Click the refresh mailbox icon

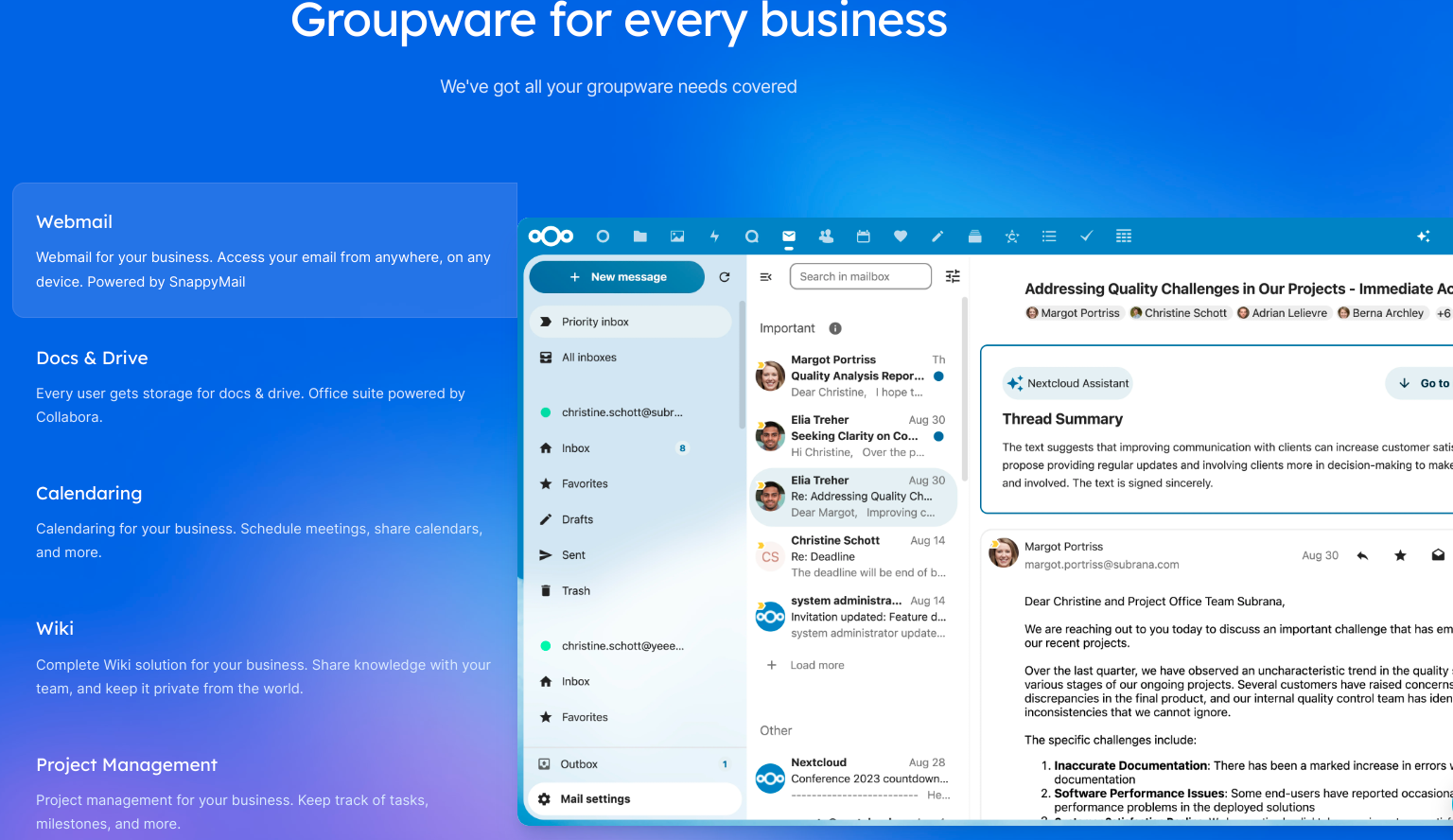coord(725,277)
